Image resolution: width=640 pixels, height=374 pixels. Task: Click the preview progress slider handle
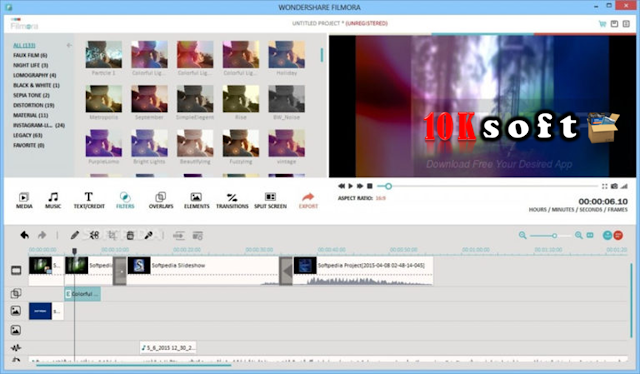(388, 186)
